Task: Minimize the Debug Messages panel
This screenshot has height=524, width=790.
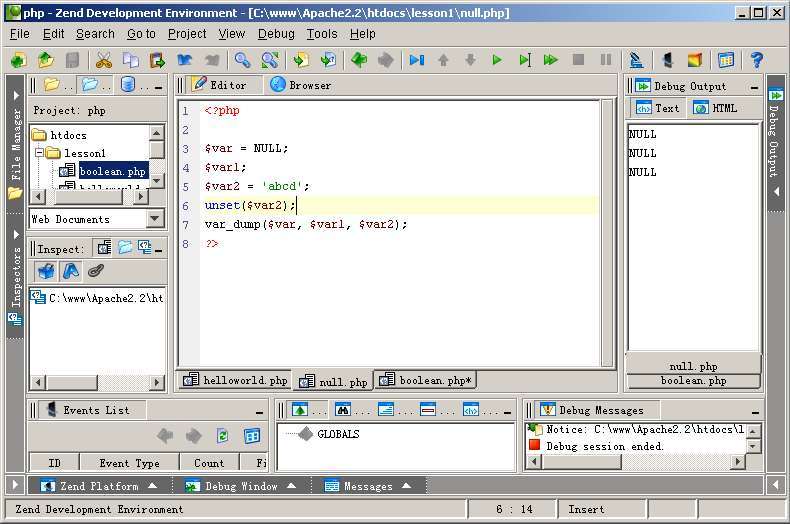Action: [x=755, y=412]
